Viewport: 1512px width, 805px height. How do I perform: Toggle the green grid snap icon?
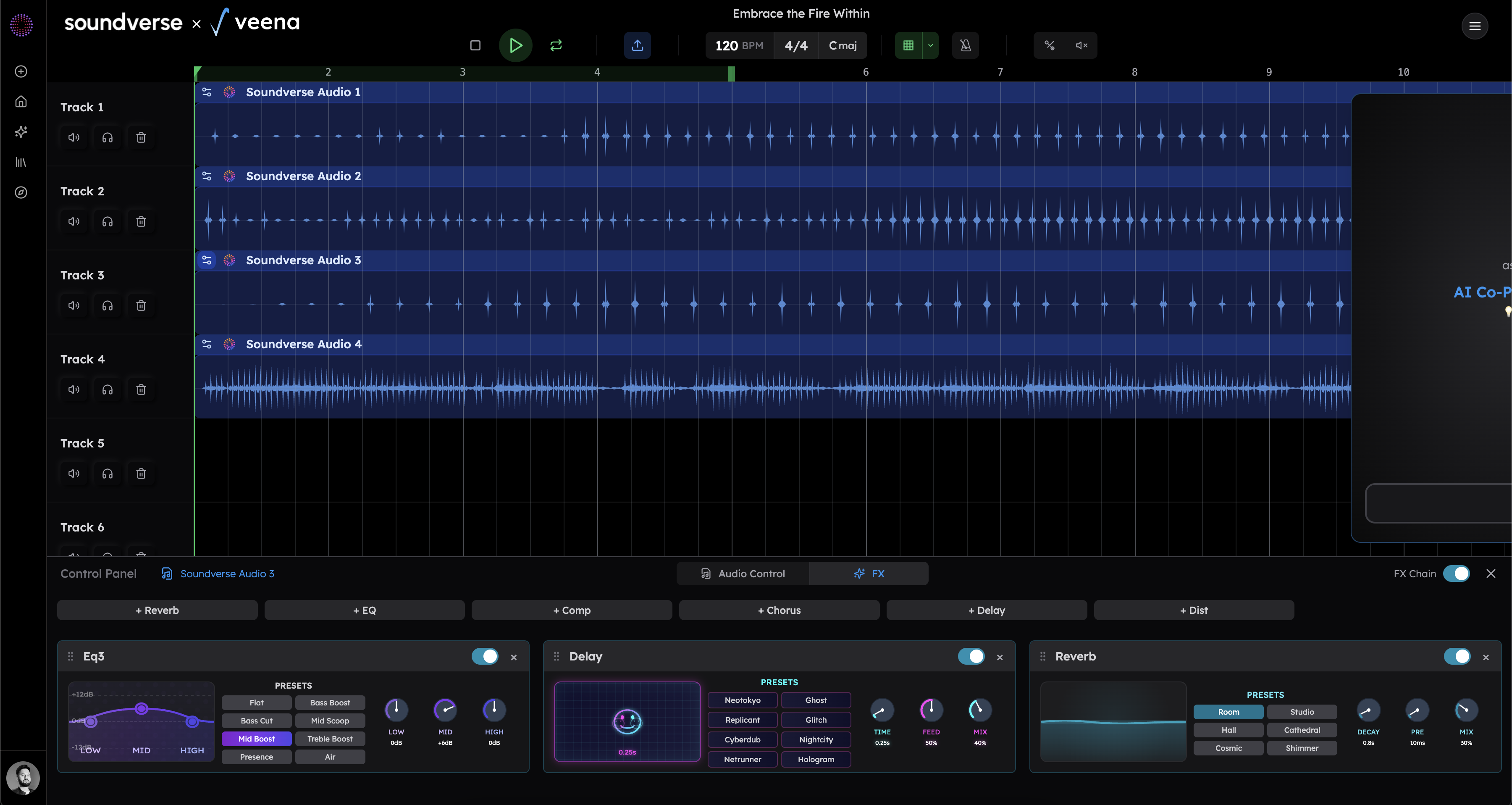click(x=908, y=45)
